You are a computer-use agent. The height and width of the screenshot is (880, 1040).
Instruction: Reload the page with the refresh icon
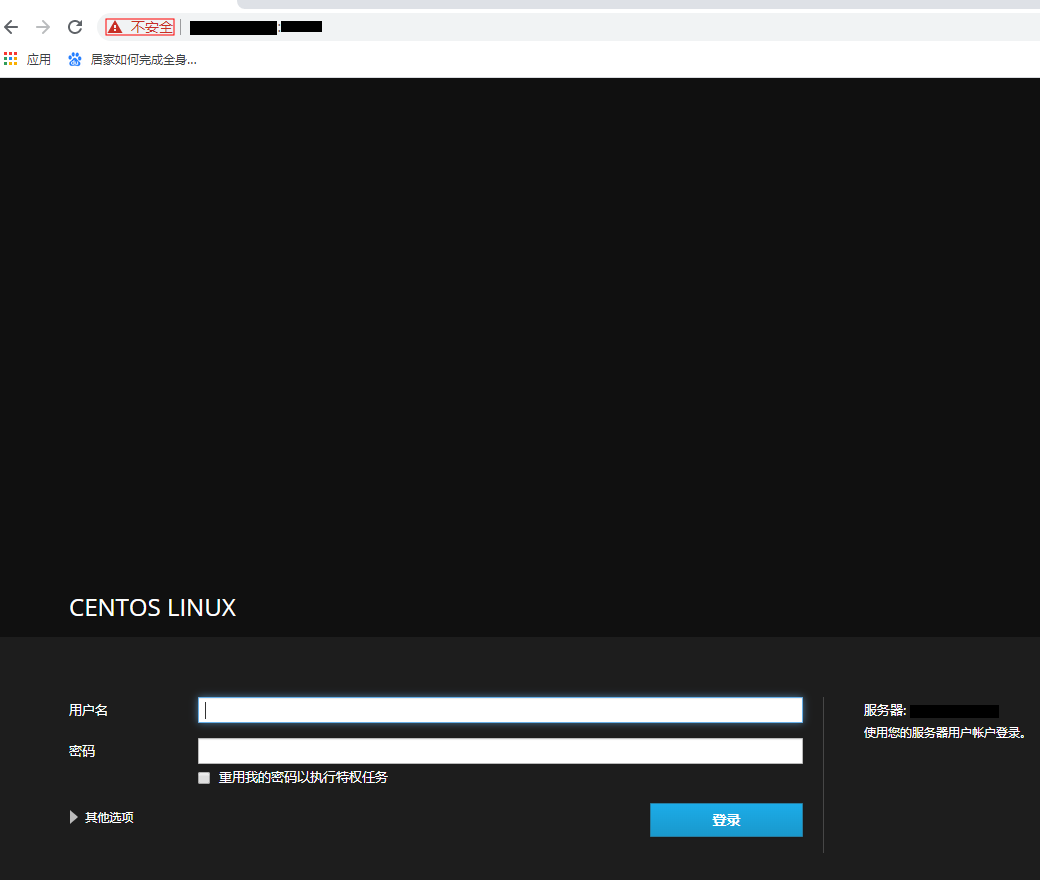[75, 27]
